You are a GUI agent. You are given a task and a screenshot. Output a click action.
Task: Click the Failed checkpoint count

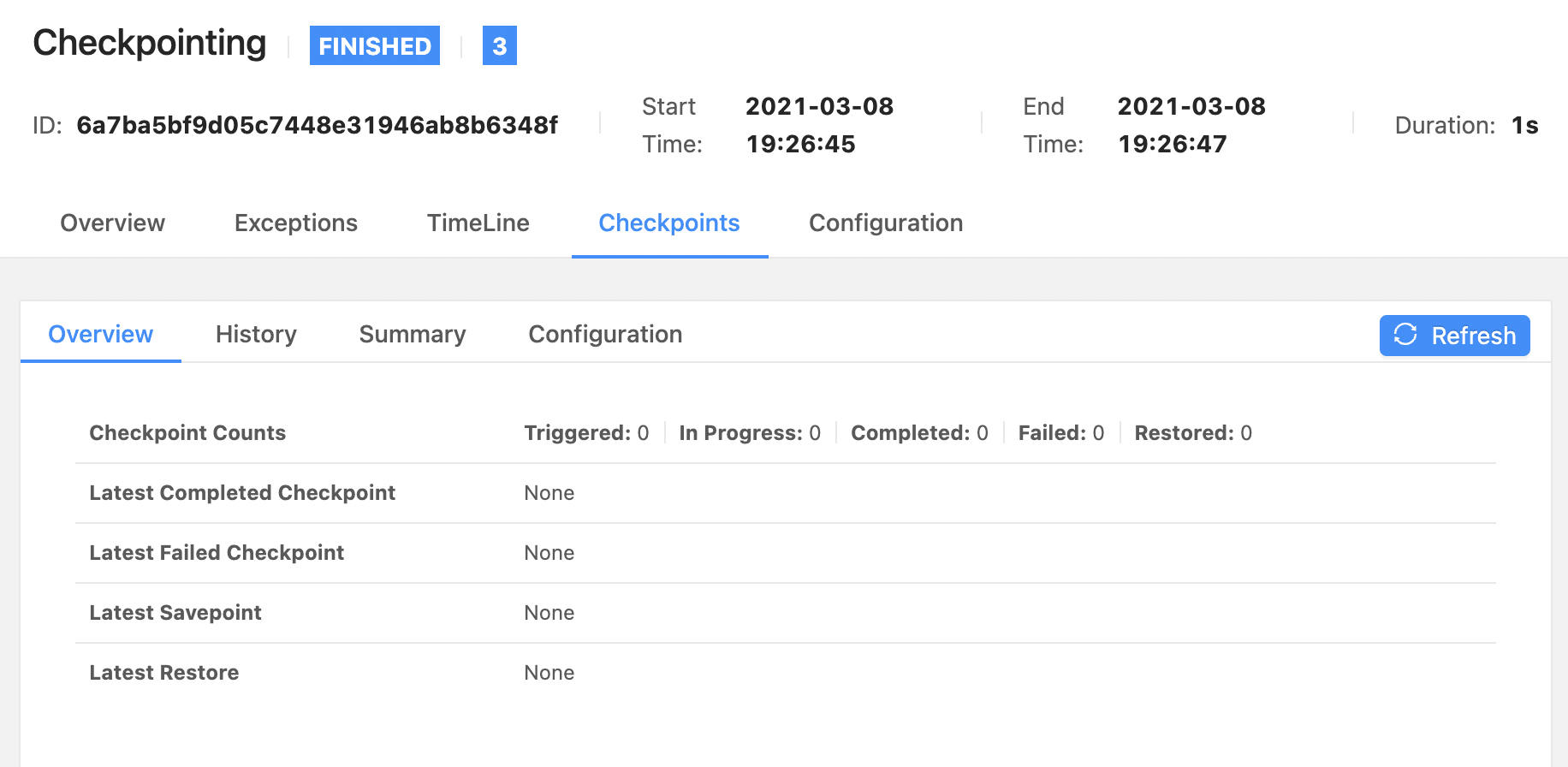pyautogui.click(x=1060, y=433)
